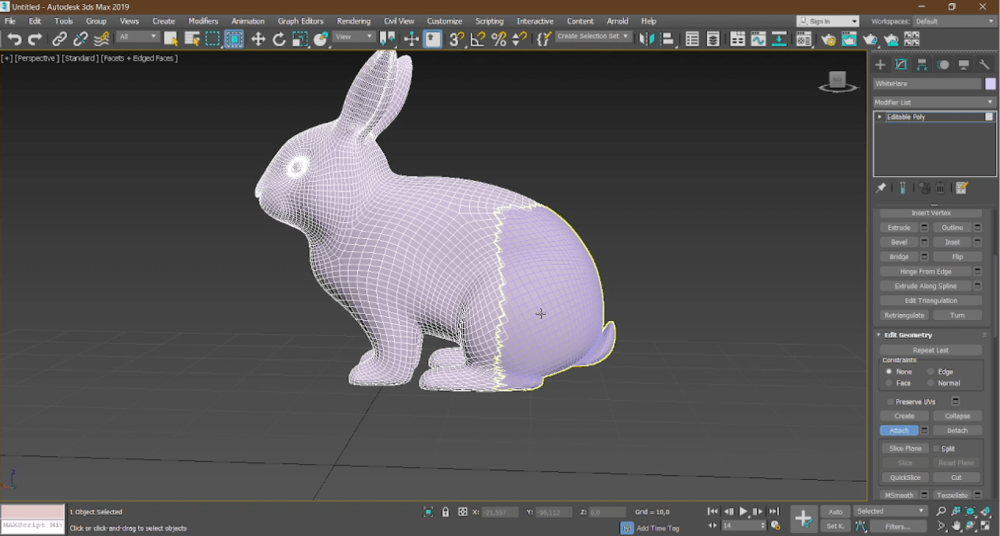Enable the Split checkbox
This screenshot has width=1000, height=536.
936,449
